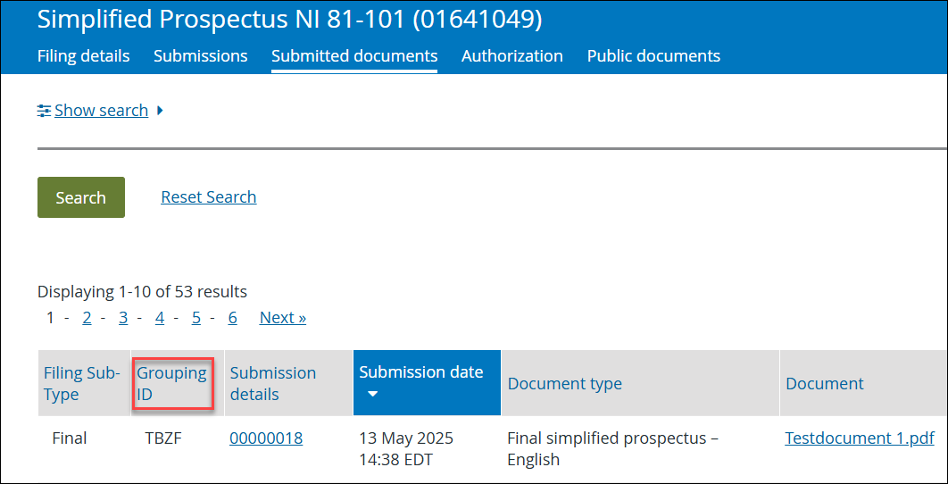Sort by the Grouping ID column header
948x484 pixels.
point(172,384)
